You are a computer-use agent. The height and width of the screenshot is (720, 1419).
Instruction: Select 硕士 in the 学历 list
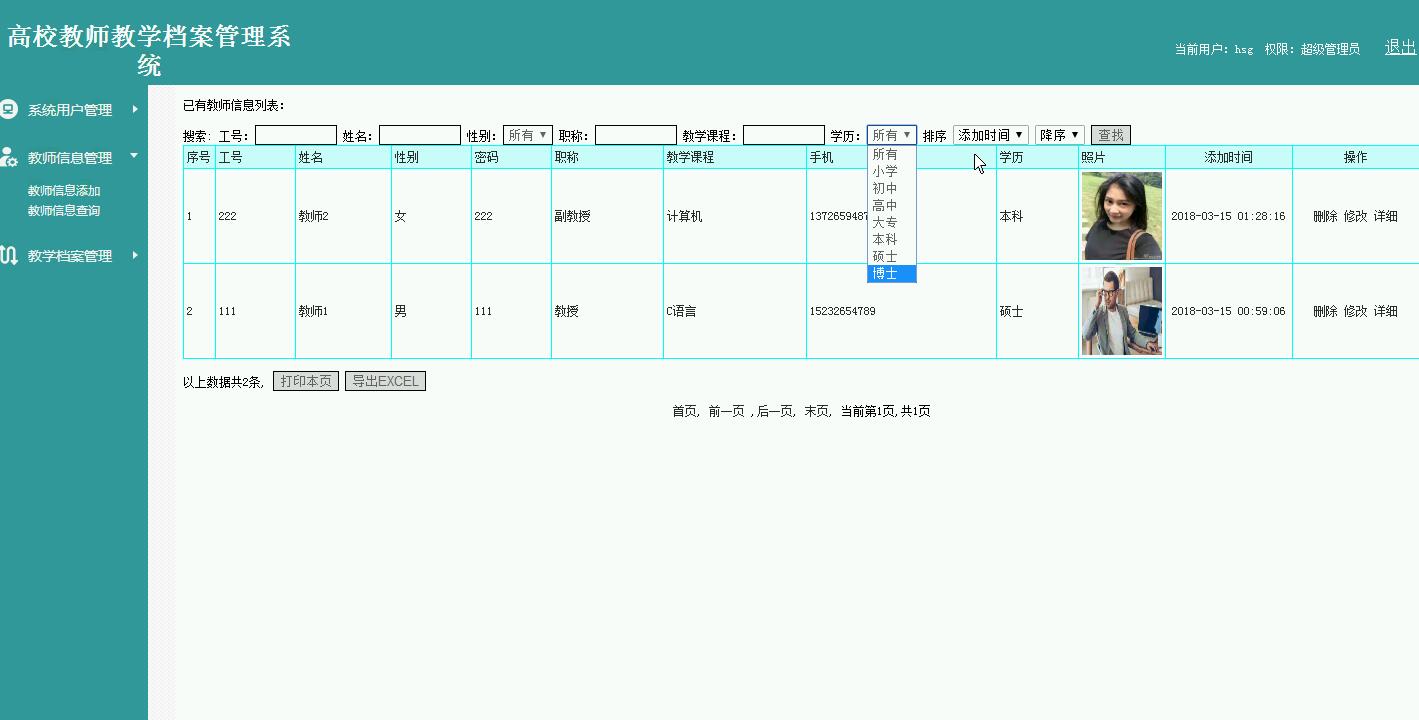pyautogui.click(x=892, y=256)
